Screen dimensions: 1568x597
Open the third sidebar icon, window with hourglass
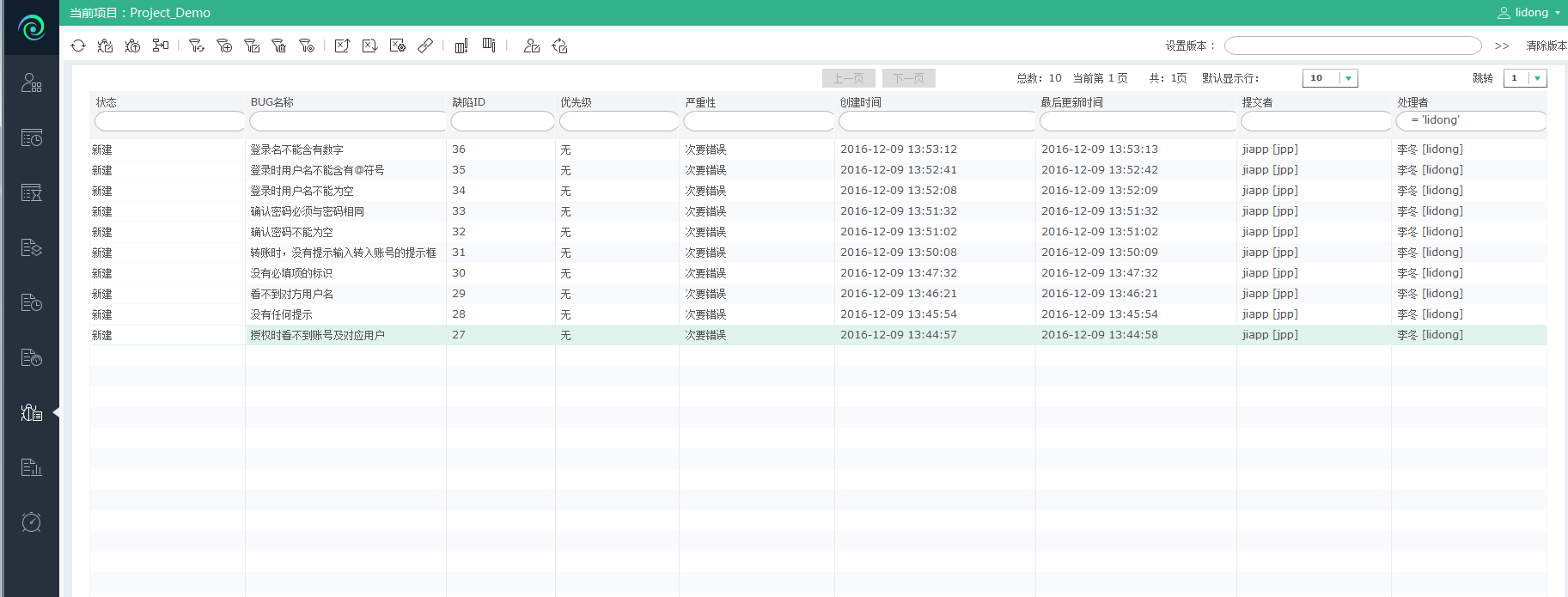pos(31,192)
